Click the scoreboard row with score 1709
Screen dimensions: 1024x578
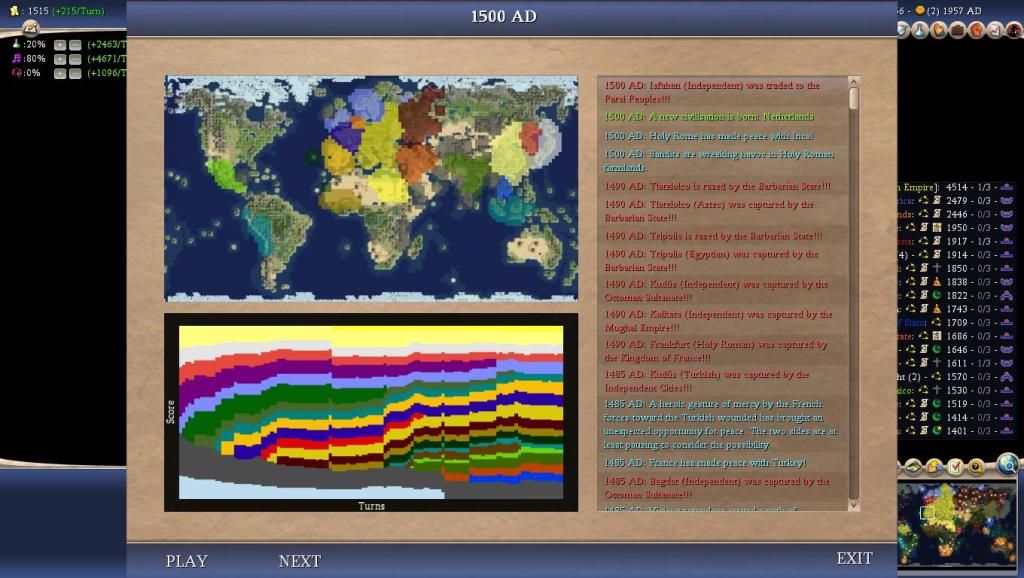pos(957,323)
